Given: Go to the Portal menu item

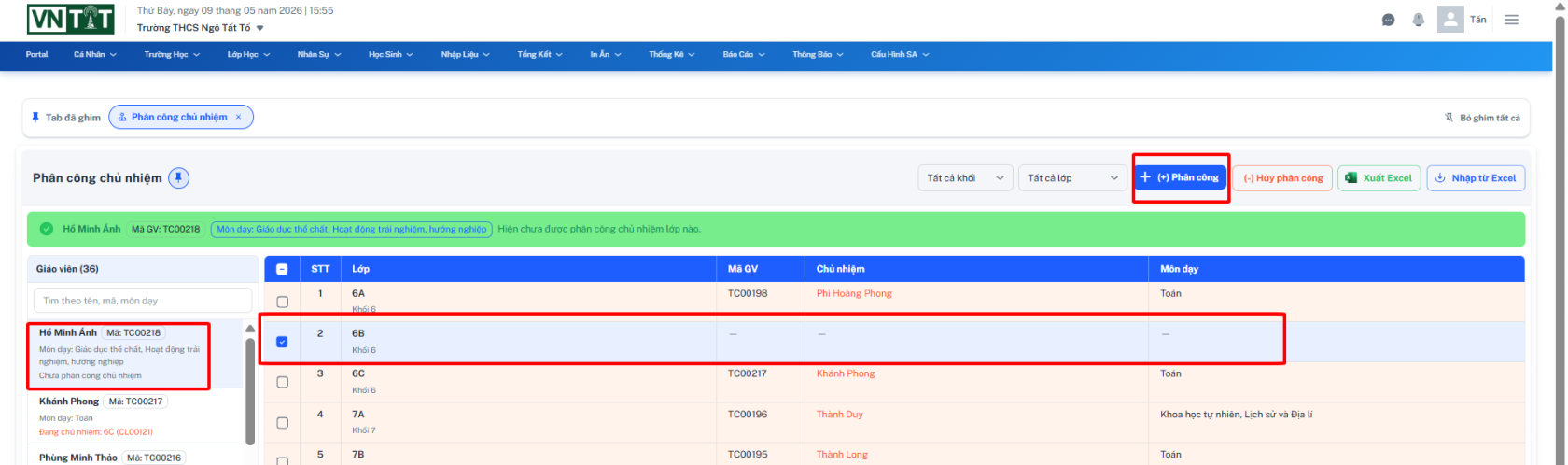Looking at the screenshot, I should click(37, 54).
